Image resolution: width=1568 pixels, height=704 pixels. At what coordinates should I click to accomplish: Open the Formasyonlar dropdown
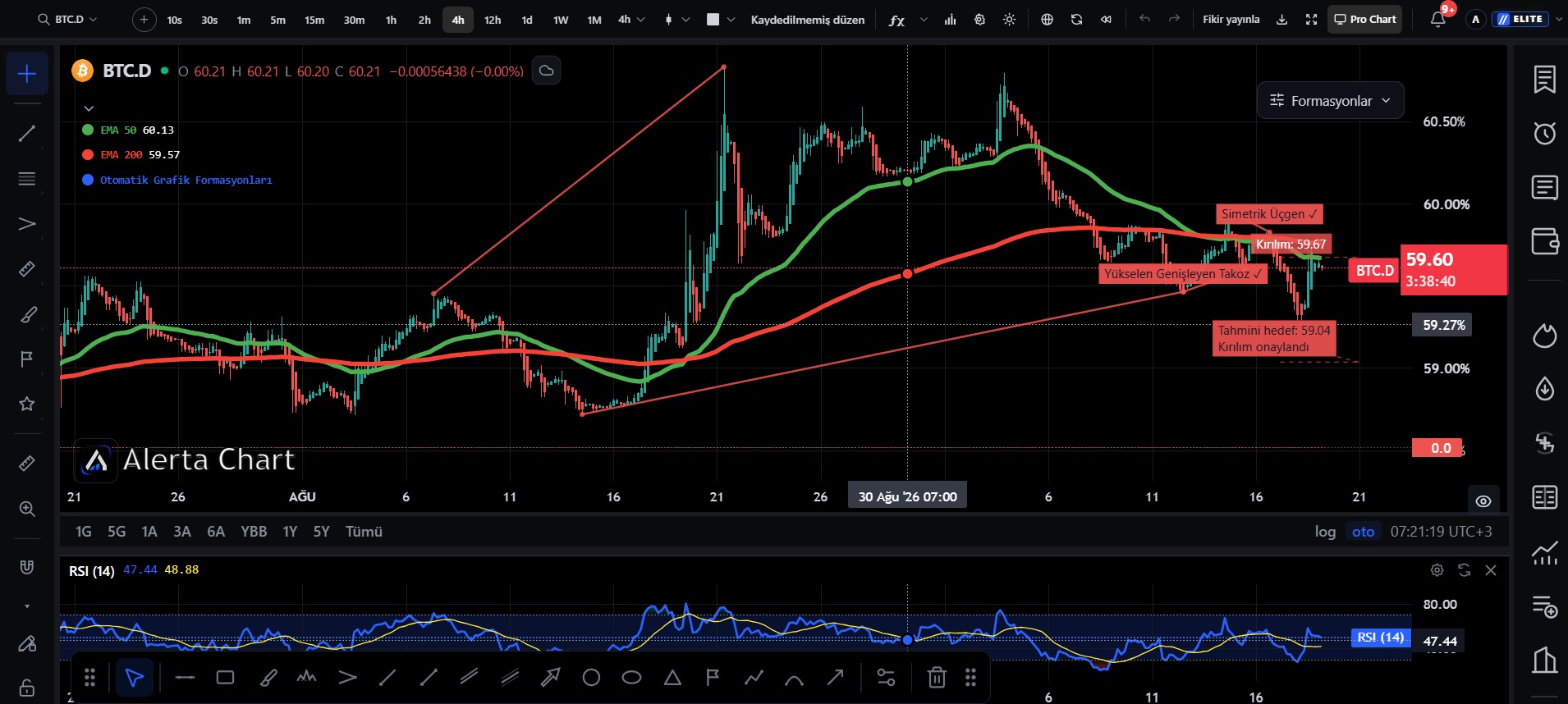coord(1330,101)
